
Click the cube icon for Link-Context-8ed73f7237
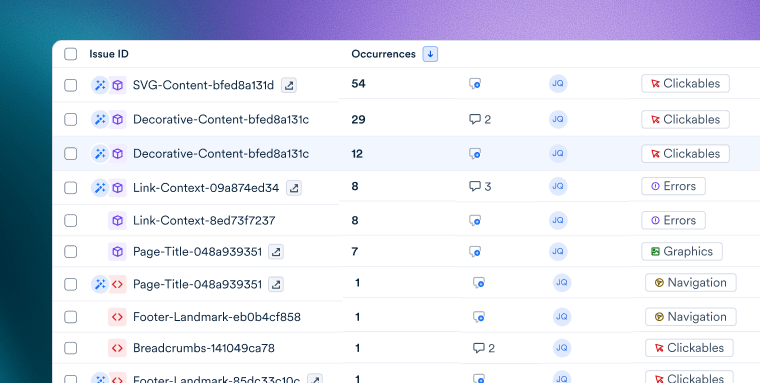(117, 221)
